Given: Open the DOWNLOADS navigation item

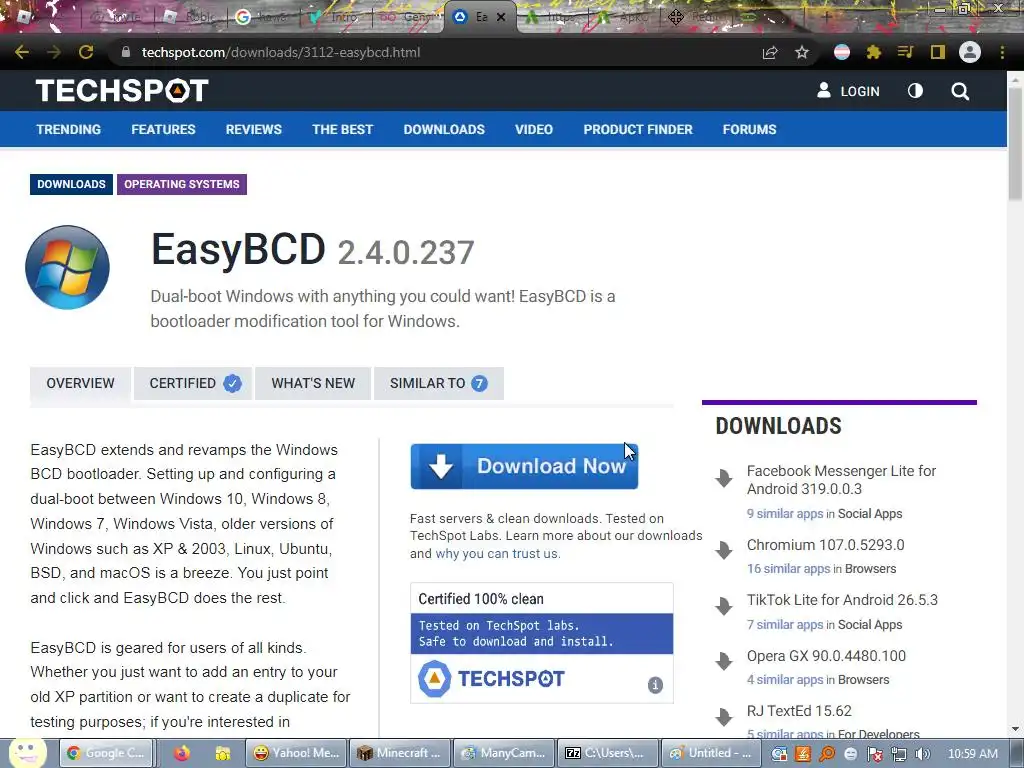Looking at the screenshot, I should pos(444,129).
